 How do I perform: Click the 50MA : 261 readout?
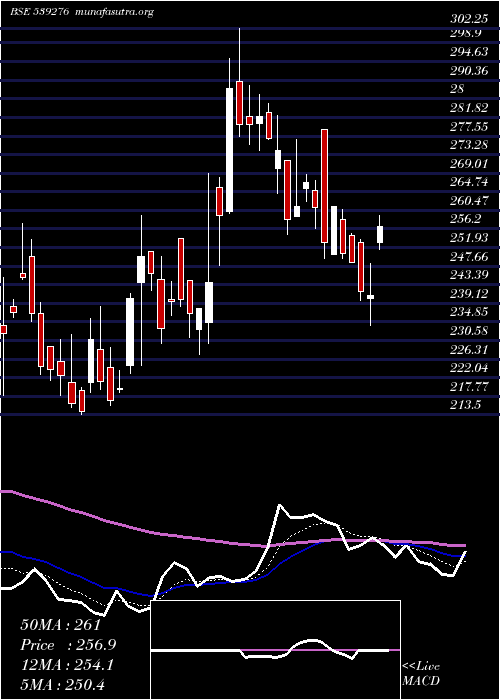[60, 625]
